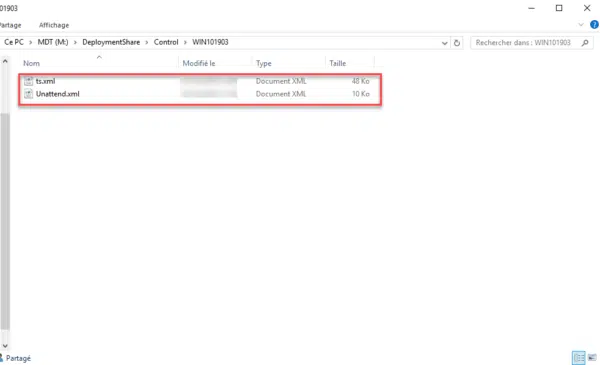Viewport: 600px width, 365px height.
Task: Expand the chevron after Ce PC
Action: (31, 42)
